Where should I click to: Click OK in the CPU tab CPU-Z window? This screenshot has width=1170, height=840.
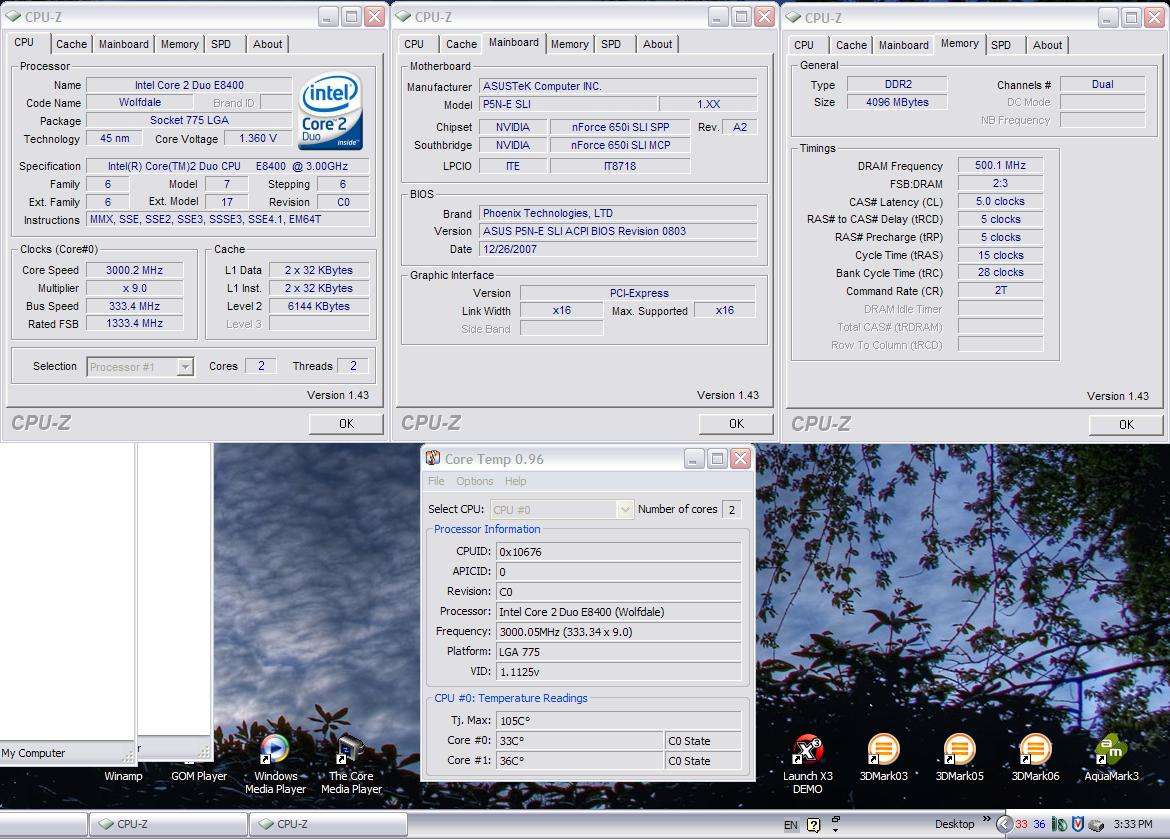[x=346, y=424]
